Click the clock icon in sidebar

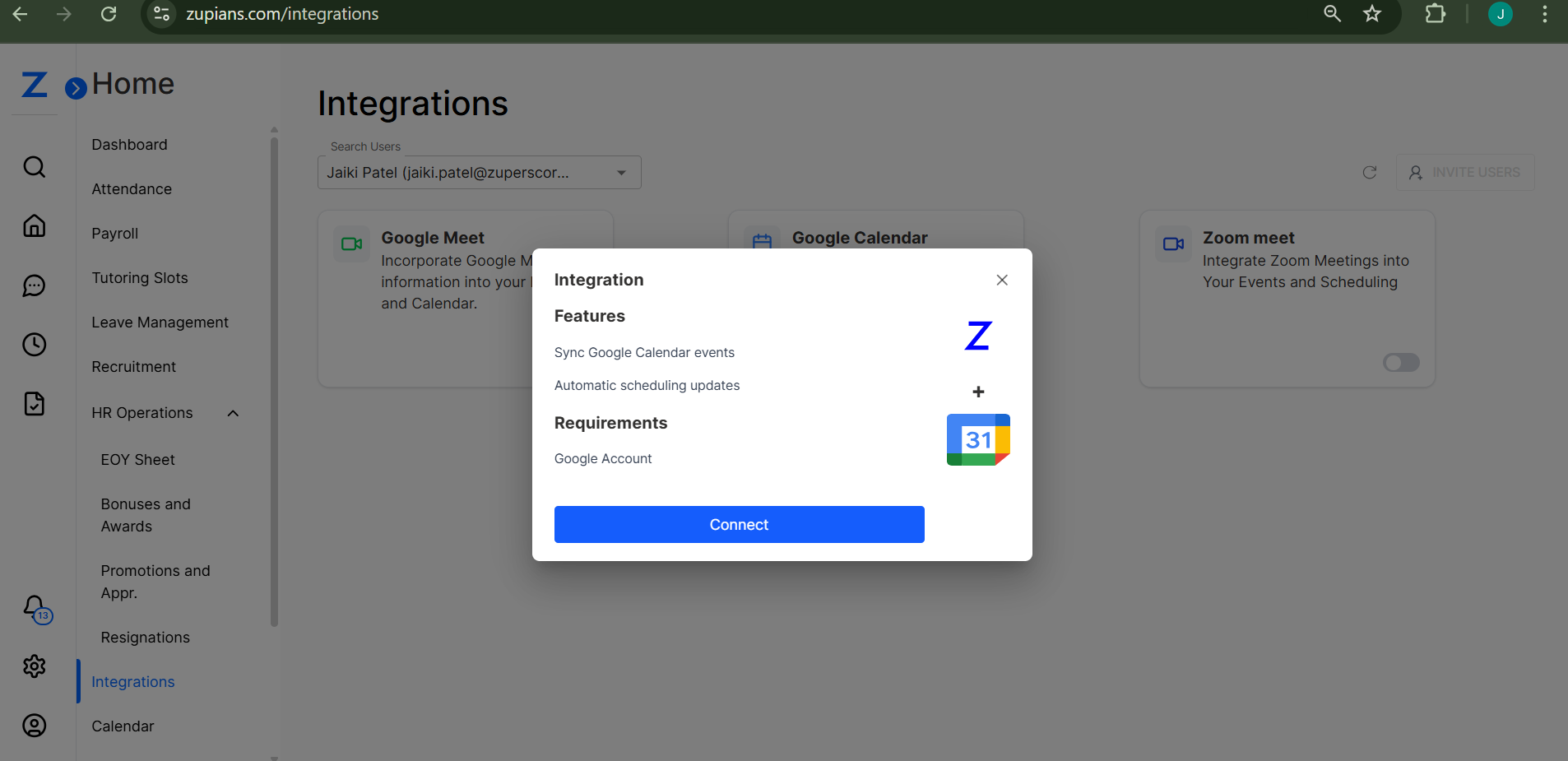click(34, 344)
